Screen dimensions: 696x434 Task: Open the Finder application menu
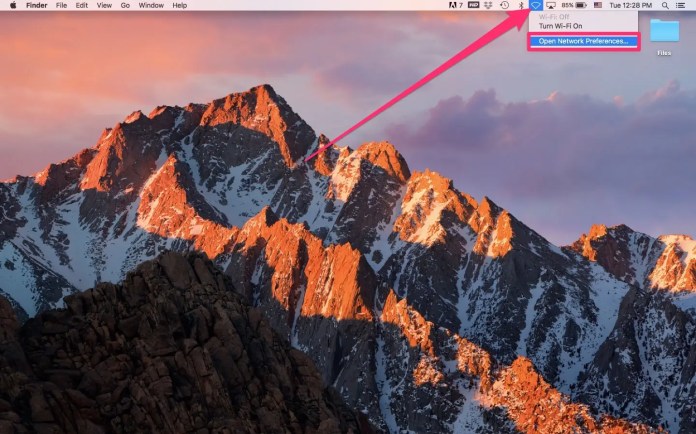tap(37, 5)
